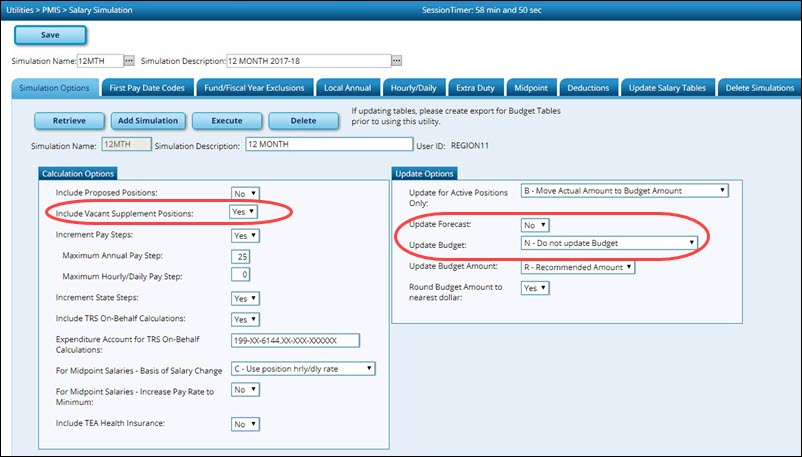The image size is (802, 457).
Task: Click the Retrieve button
Action: 69,121
